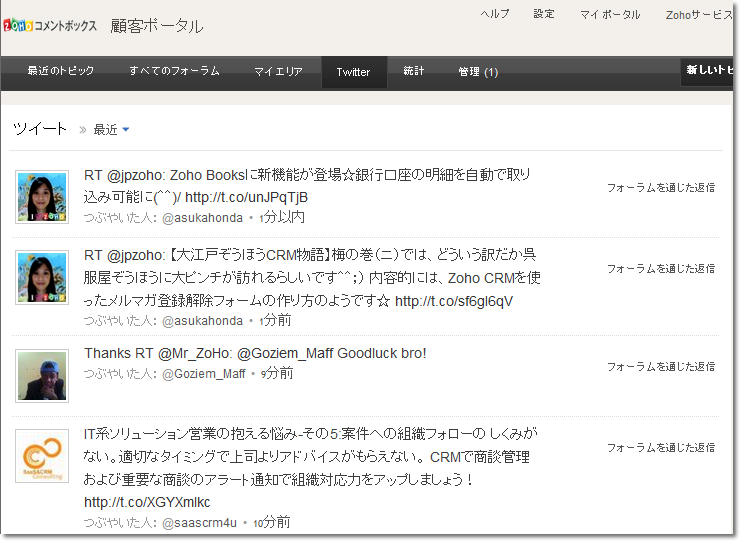741x542 pixels.
Task: Click @Goziem_Maff author name
Action: pyautogui.click(x=204, y=374)
